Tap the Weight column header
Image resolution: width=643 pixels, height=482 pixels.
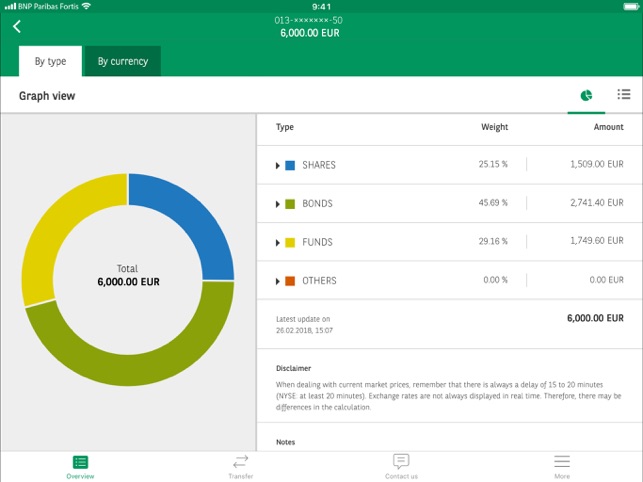tap(494, 127)
